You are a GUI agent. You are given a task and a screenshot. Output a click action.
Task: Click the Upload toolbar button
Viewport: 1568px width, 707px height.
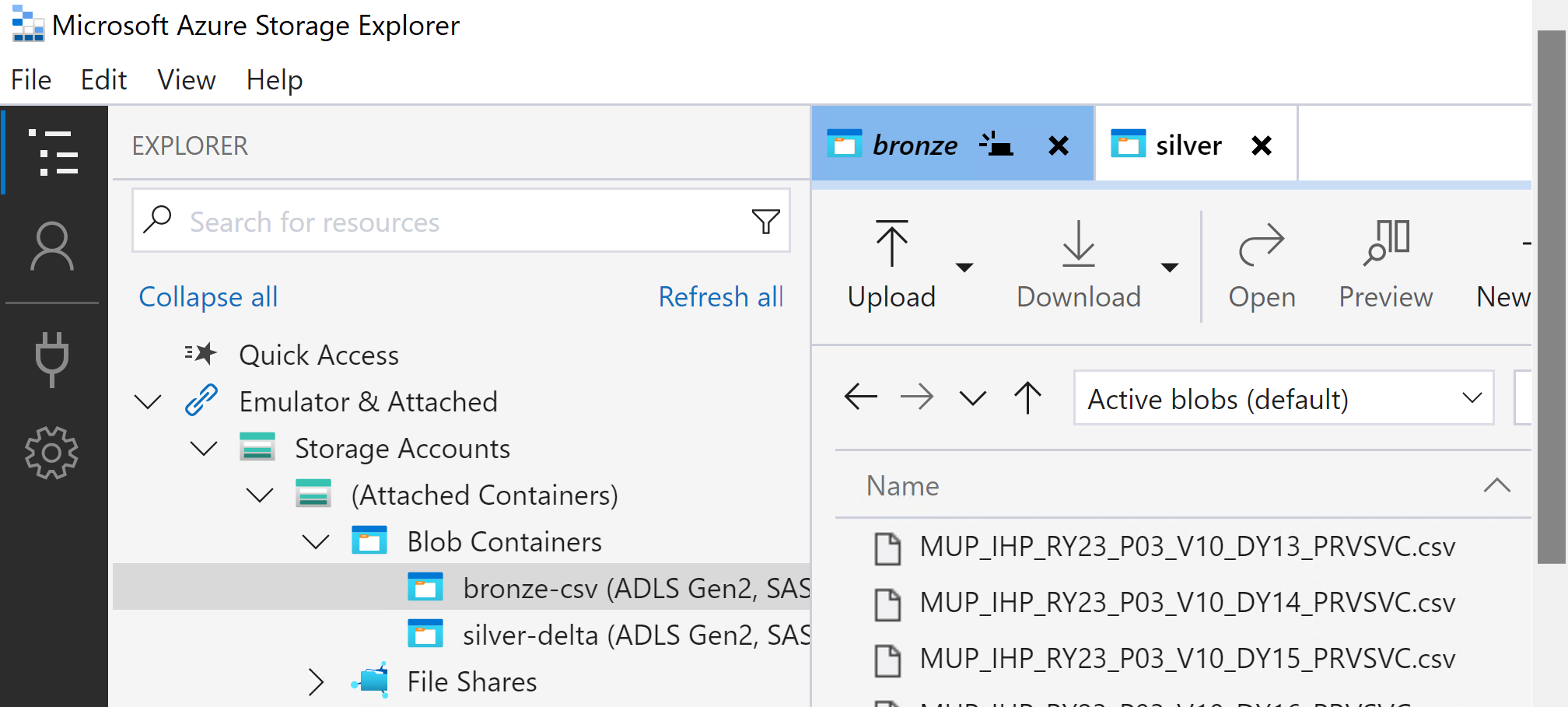pyautogui.click(x=891, y=265)
